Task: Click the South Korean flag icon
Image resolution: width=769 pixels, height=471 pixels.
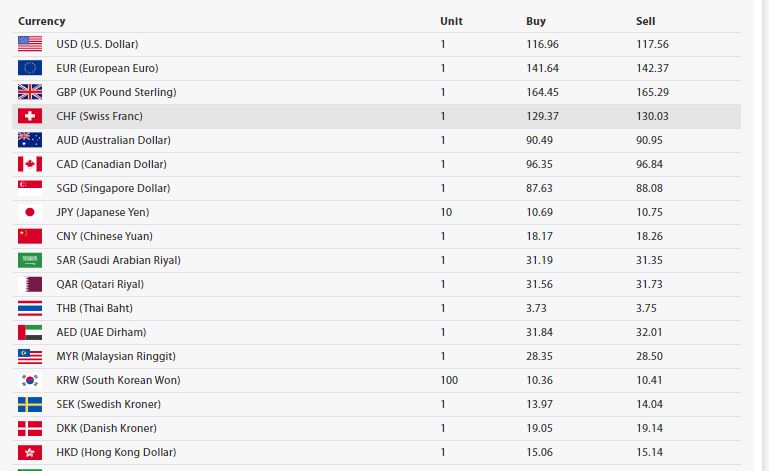Action: coord(30,380)
